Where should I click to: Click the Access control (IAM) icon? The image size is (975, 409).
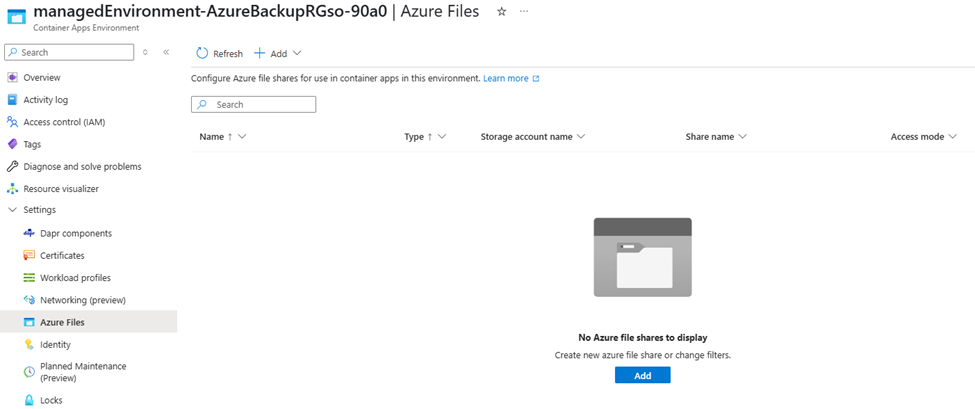[12, 122]
